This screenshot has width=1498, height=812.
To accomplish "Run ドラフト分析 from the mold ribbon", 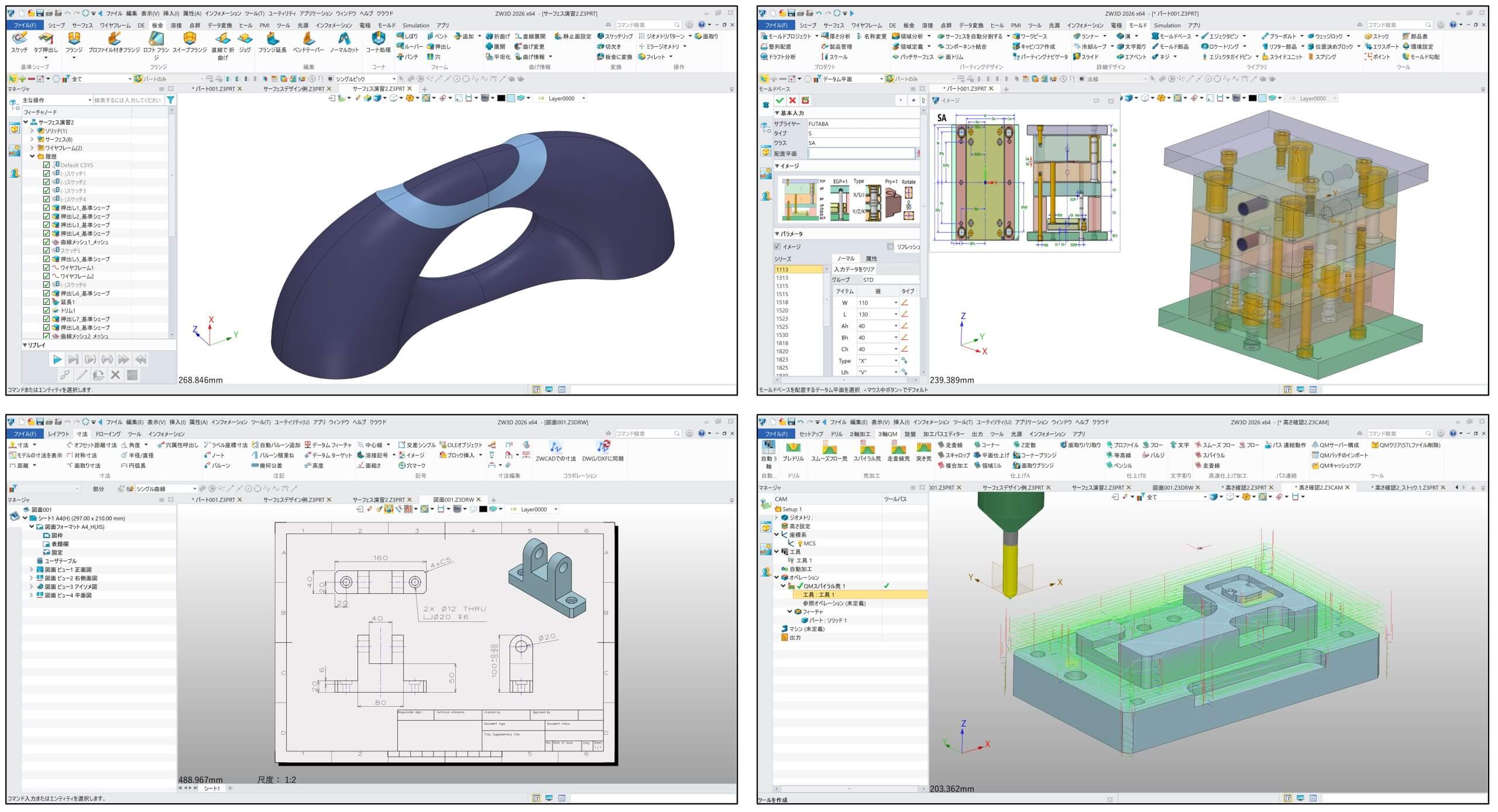I will click(778, 57).
